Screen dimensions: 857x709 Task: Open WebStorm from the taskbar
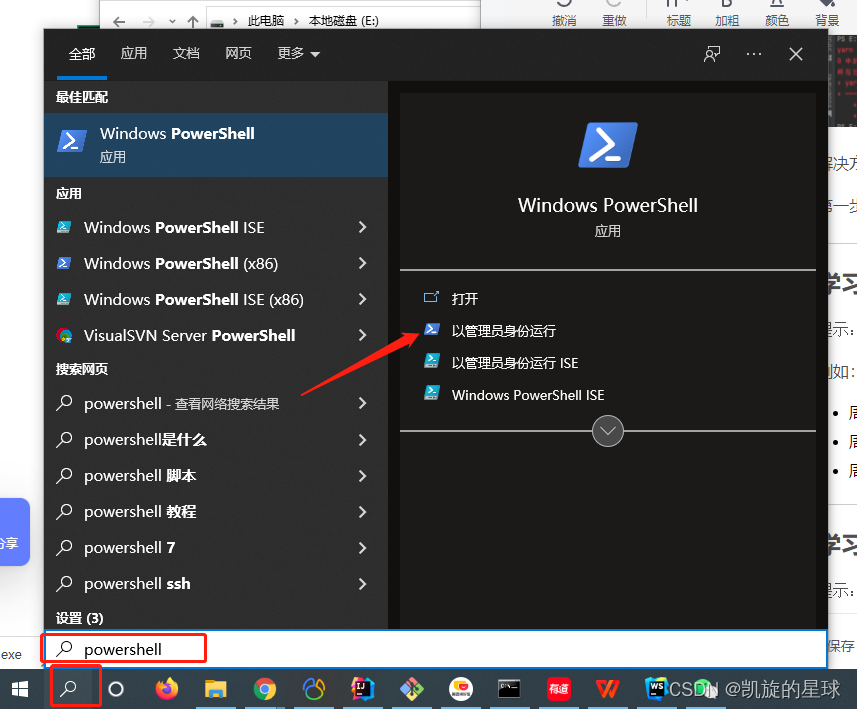click(x=656, y=689)
